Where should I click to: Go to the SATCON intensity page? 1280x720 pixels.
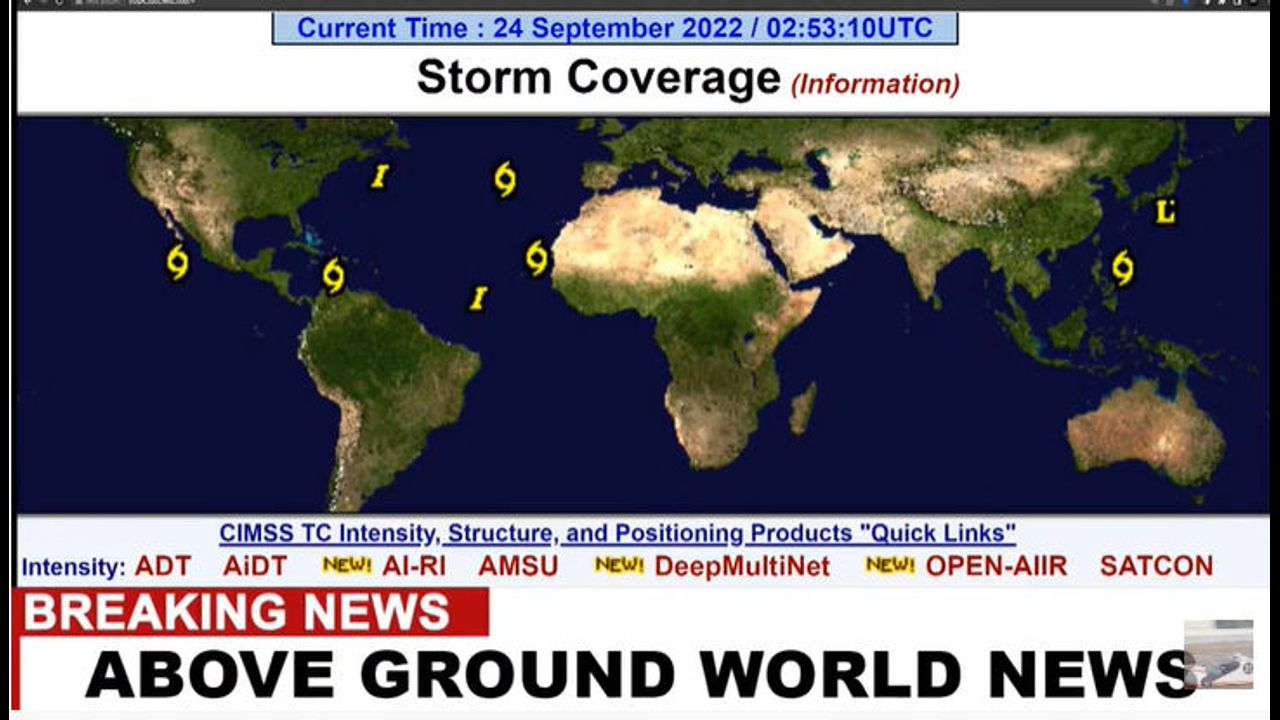pos(1156,566)
